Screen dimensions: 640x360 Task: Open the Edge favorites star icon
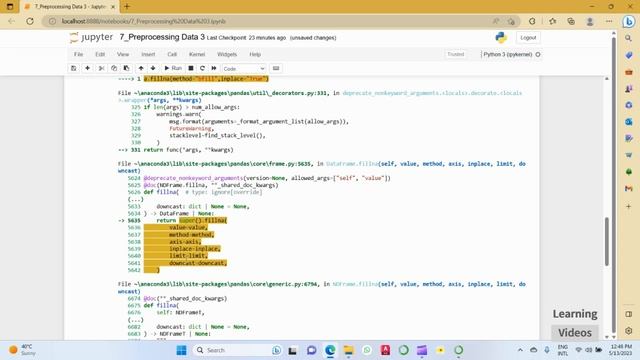tap(552, 21)
